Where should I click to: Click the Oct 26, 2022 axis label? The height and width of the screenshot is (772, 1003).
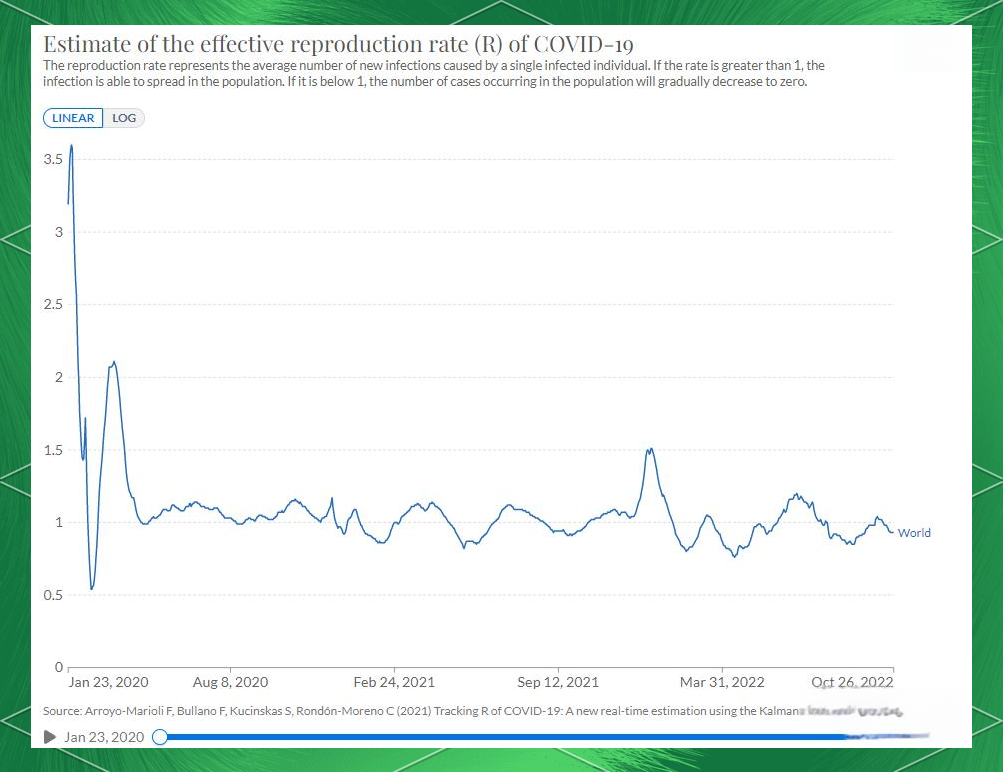coord(852,682)
